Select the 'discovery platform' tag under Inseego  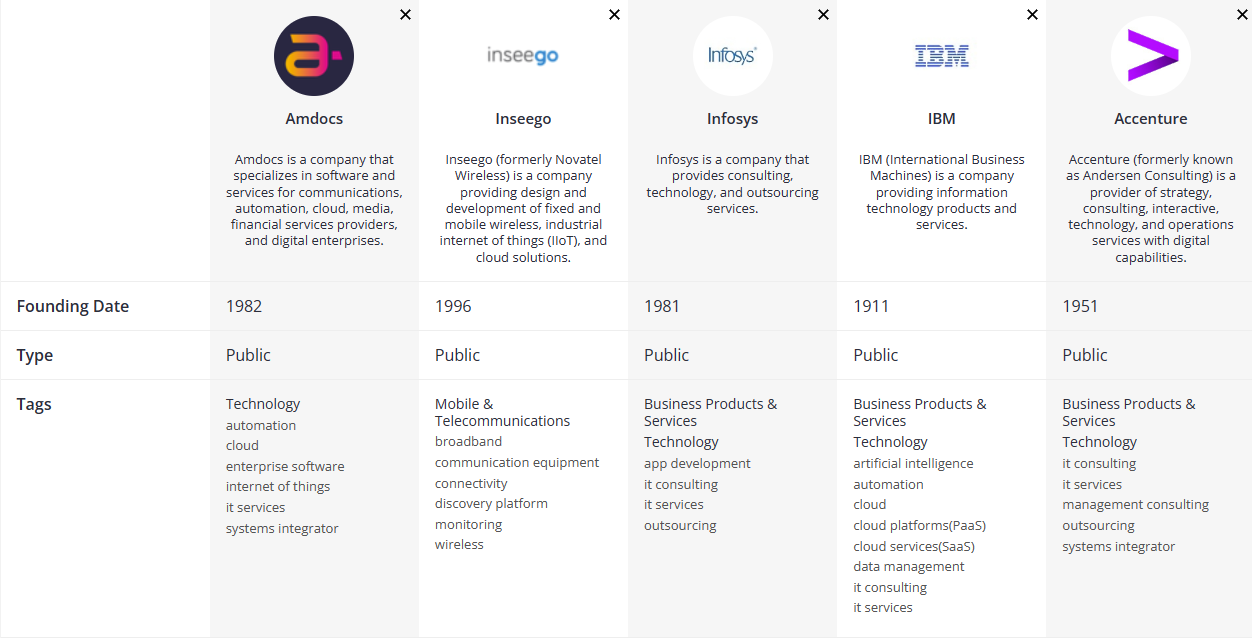[491, 503]
